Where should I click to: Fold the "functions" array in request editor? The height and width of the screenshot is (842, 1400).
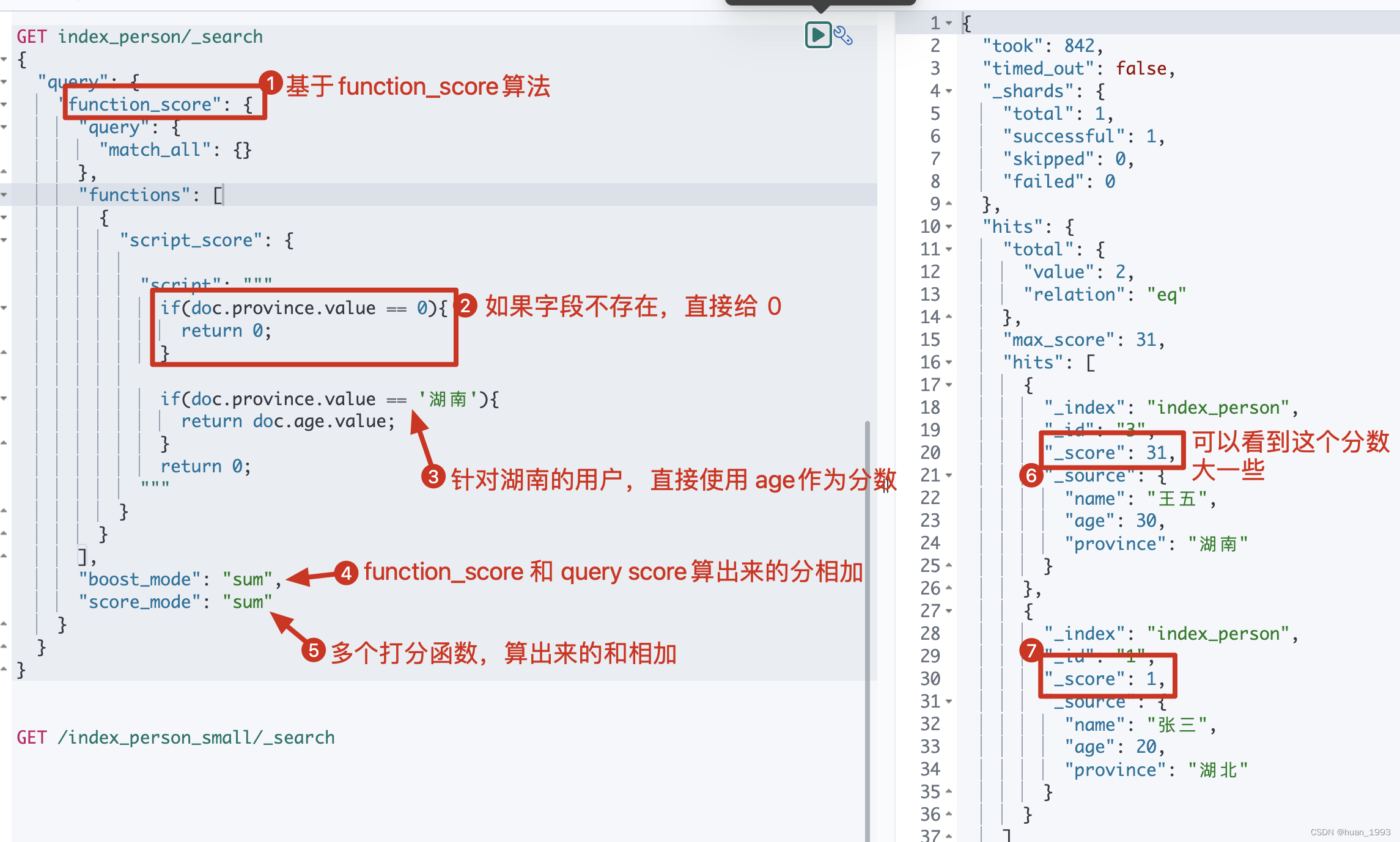point(4,195)
